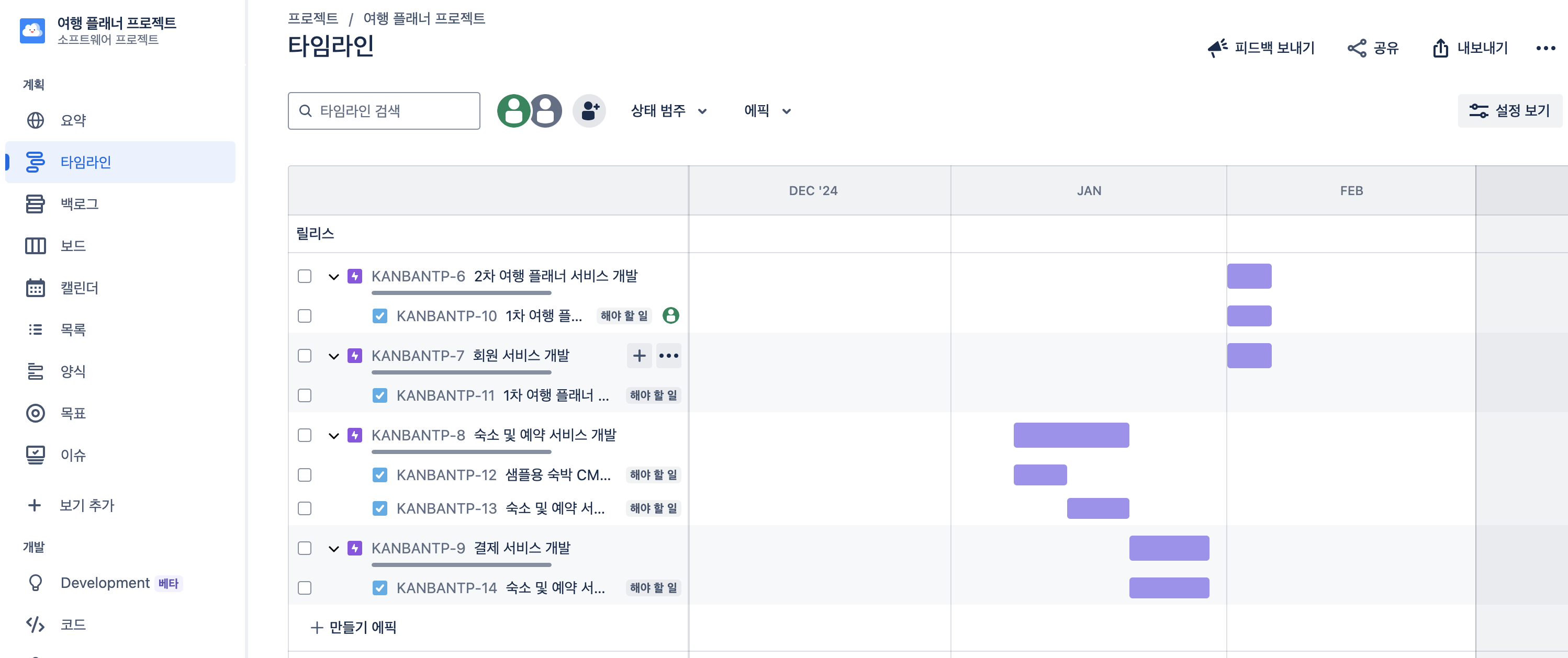Open the 공유 share icon
Viewport: 1568px width, 658px height.
coord(1356,48)
